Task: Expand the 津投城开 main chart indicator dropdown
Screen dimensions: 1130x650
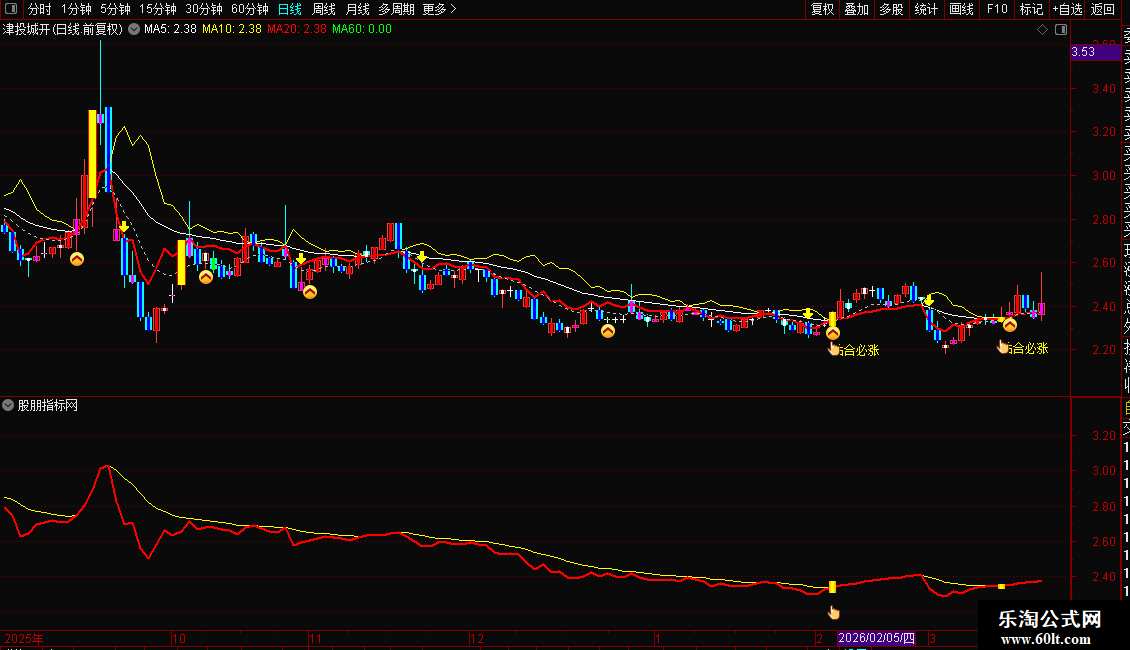Action: coord(134,29)
